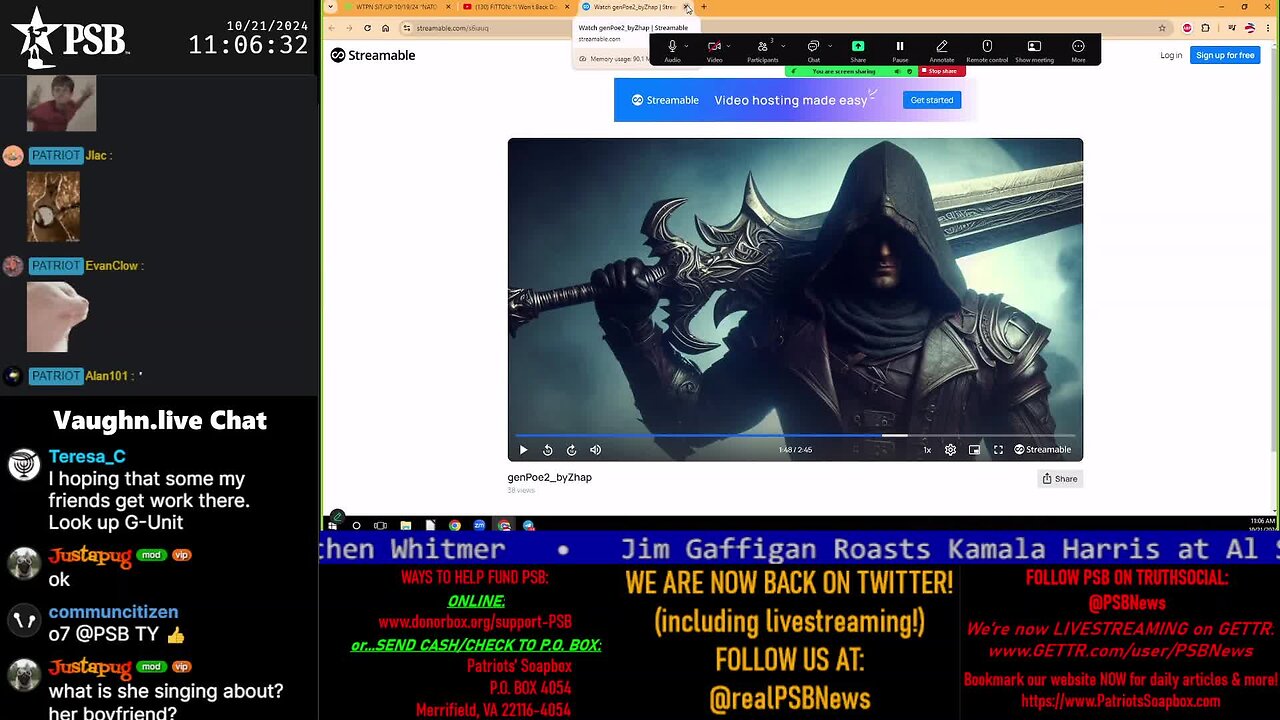Play the Streamable video
The width and height of the screenshot is (1280, 720).
pyautogui.click(x=523, y=450)
